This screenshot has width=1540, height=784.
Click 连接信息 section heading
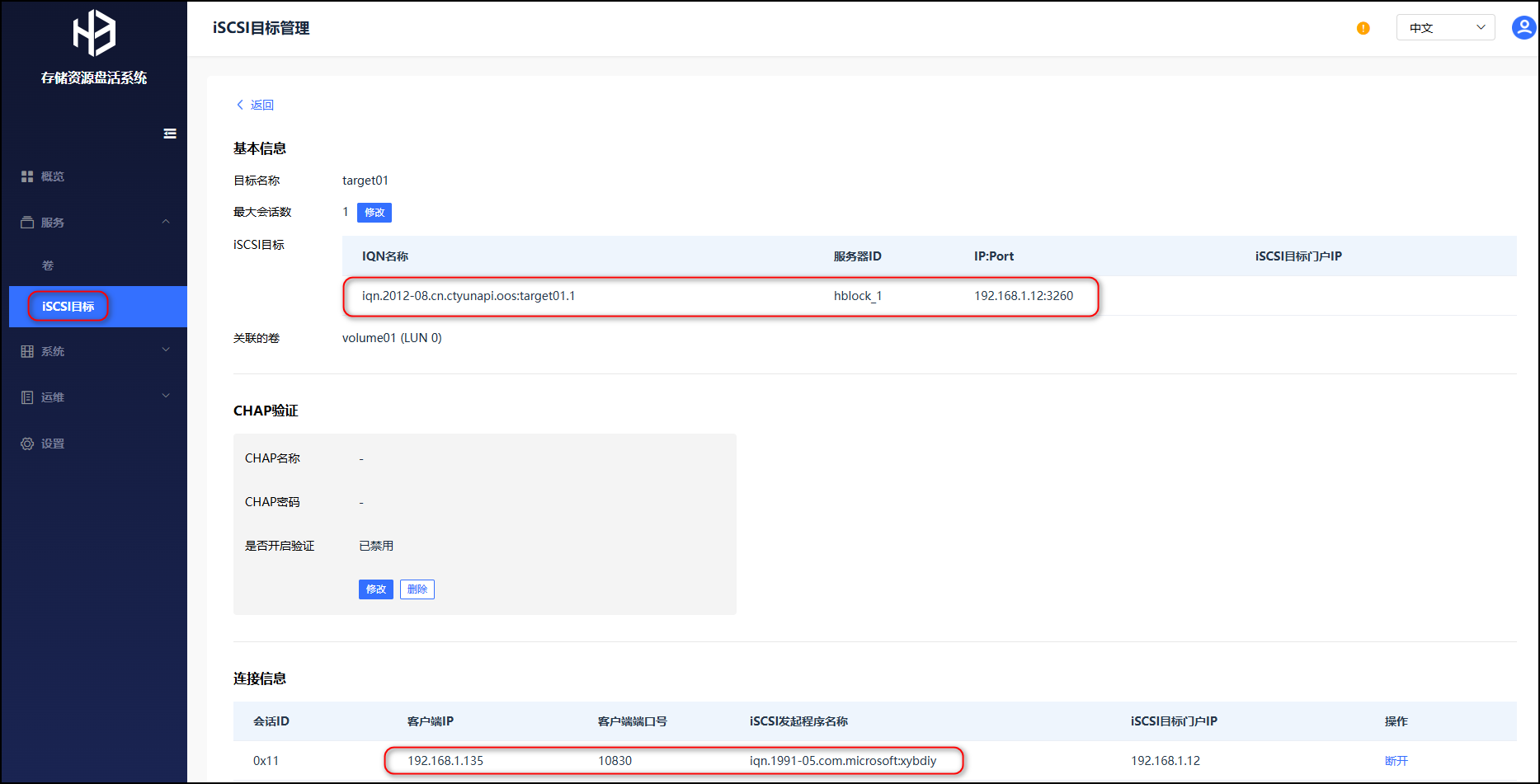click(x=260, y=678)
